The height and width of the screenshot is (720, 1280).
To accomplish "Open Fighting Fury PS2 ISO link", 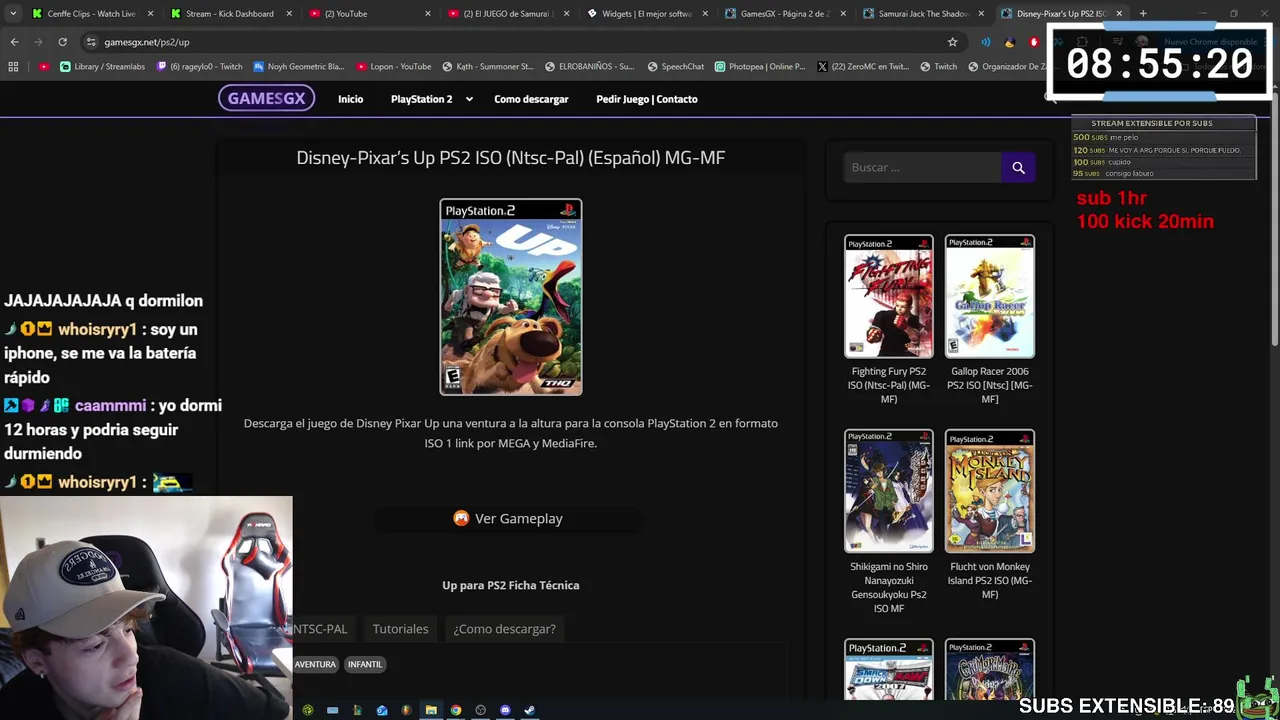I will [889, 385].
